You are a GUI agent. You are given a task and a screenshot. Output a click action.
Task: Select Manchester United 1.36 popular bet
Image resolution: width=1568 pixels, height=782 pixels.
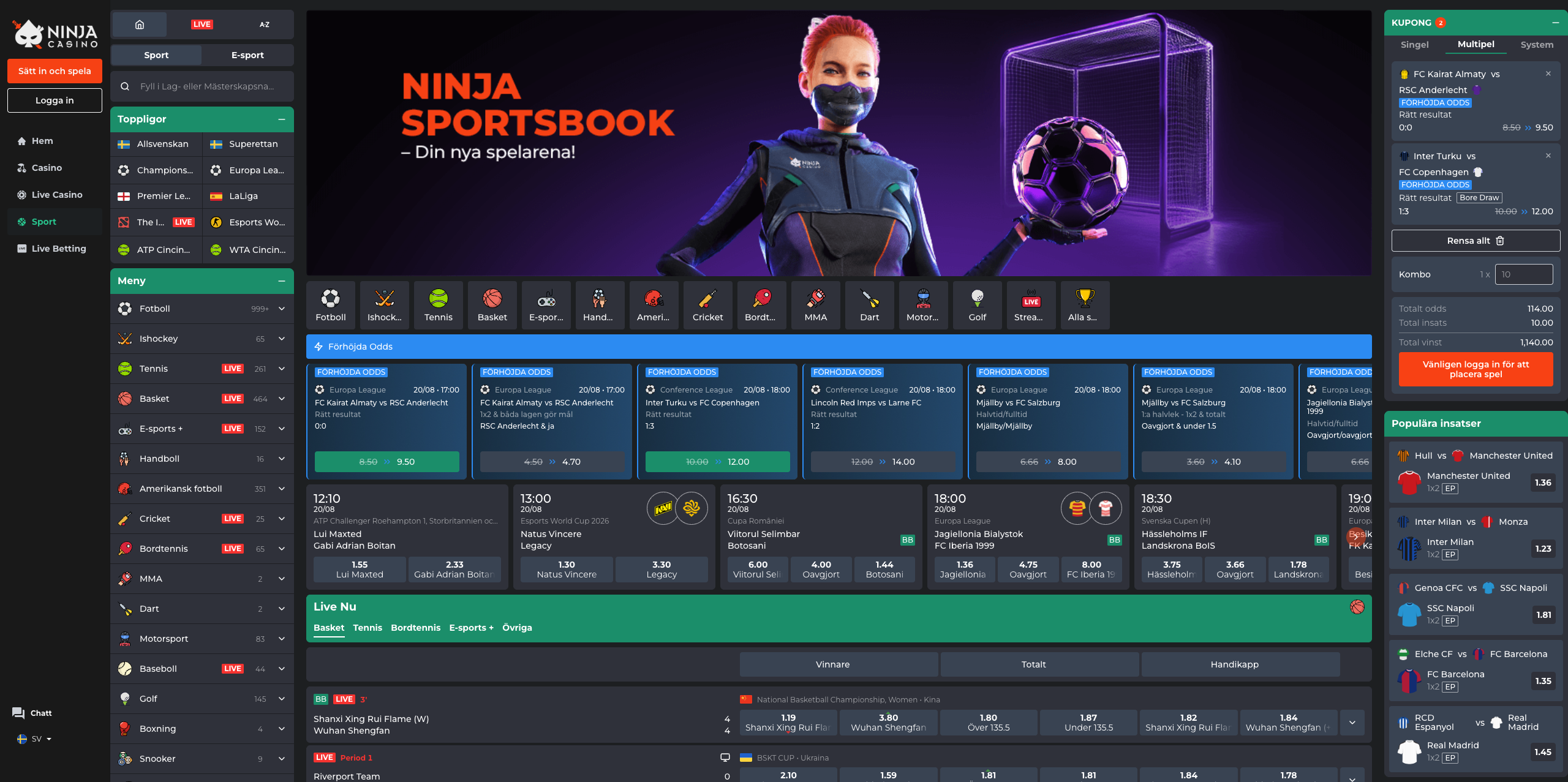pyautogui.click(x=1543, y=483)
